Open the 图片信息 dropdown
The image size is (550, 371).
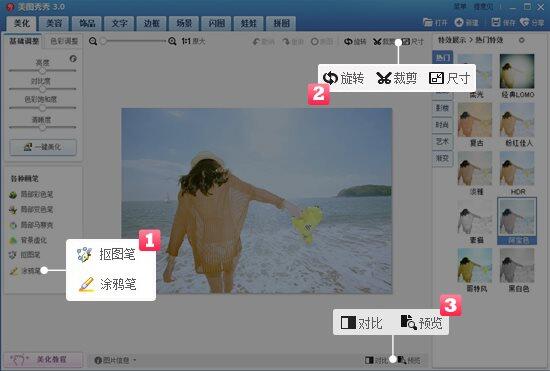(x=115, y=360)
